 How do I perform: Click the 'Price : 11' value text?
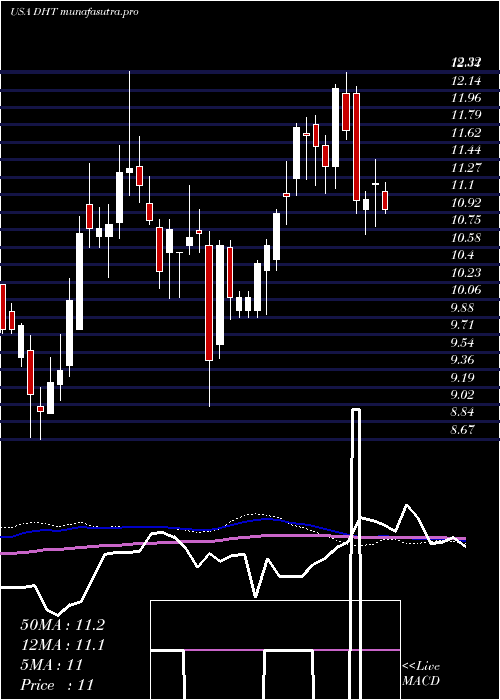point(57,685)
